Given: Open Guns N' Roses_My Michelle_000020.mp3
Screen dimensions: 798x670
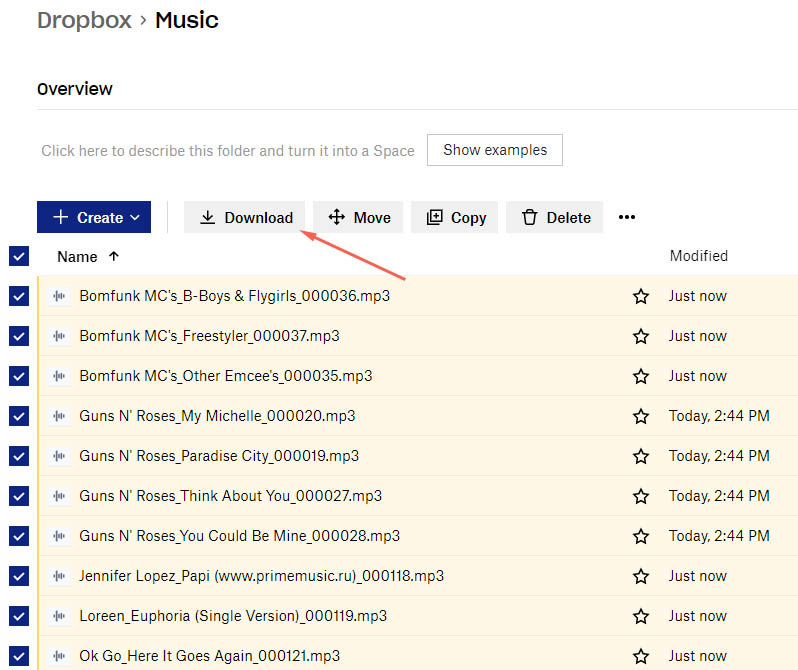Looking at the screenshot, I should click(x=217, y=416).
